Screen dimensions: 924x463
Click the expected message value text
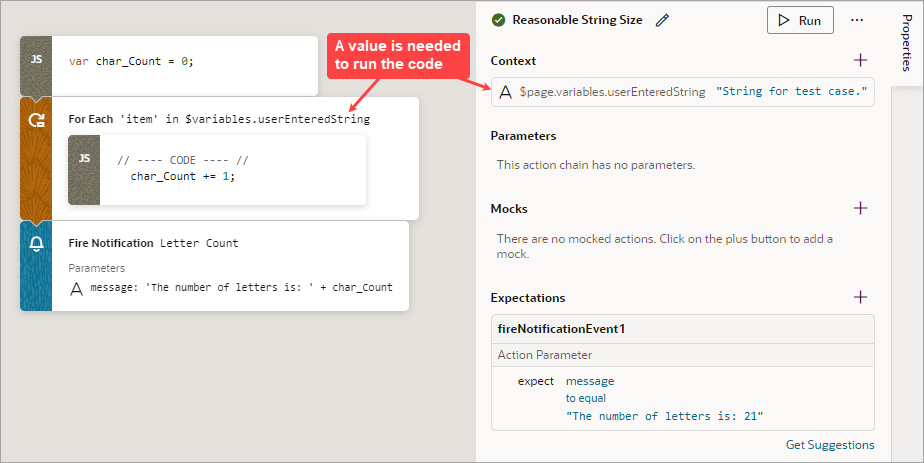[664, 416]
